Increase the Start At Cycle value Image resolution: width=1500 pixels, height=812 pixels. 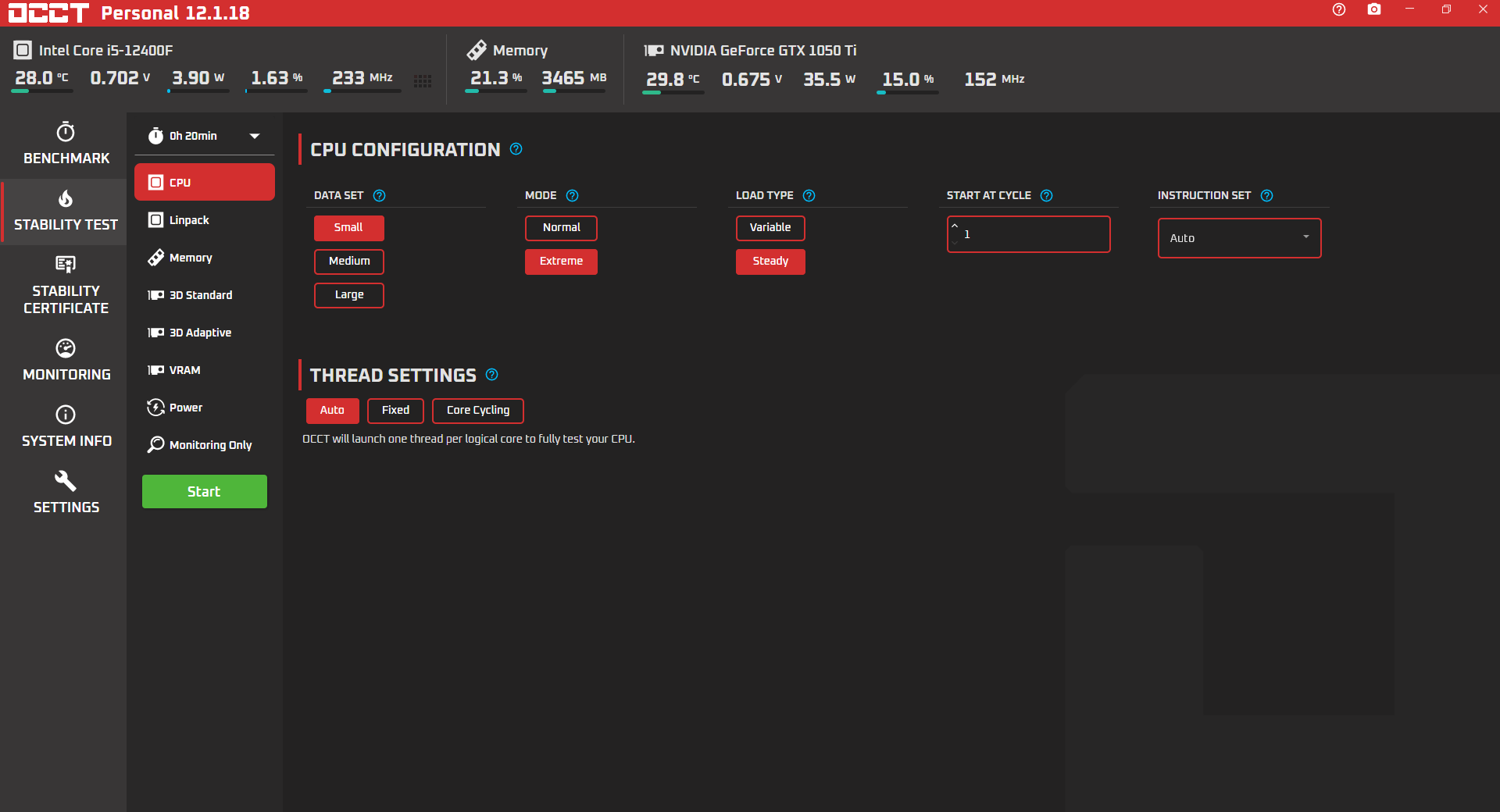pyautogui.click(x=955, y=226)
